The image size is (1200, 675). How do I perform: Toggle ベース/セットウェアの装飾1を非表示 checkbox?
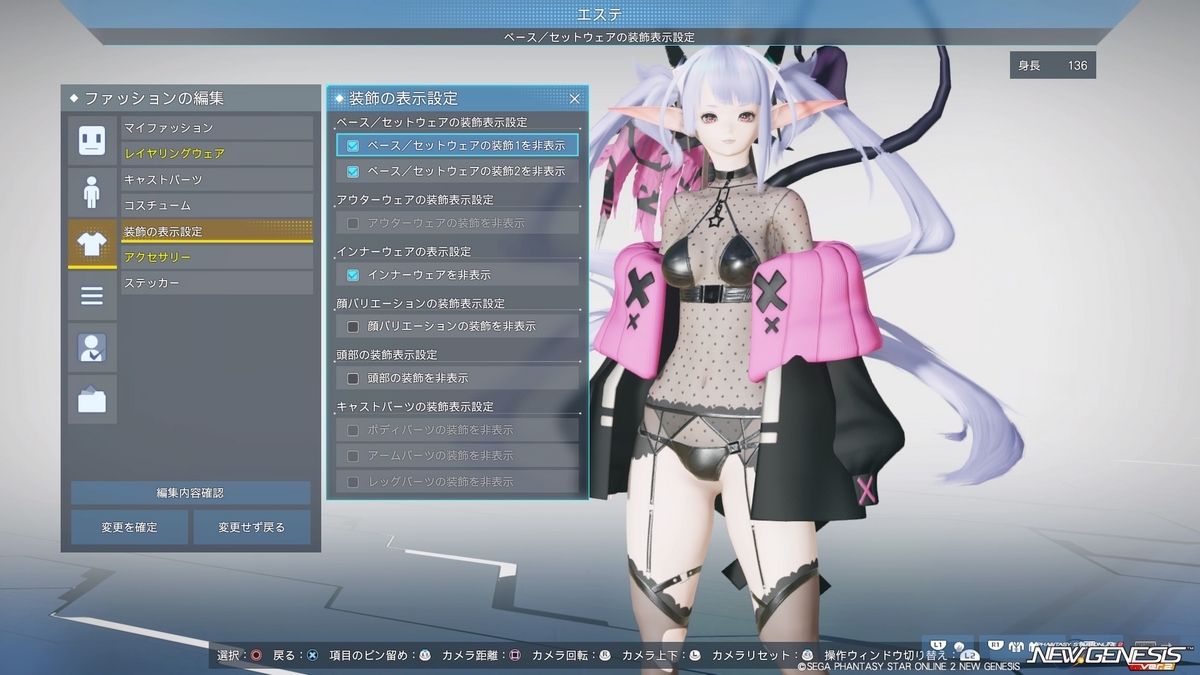pyautogui.click(x=353, y=146)
